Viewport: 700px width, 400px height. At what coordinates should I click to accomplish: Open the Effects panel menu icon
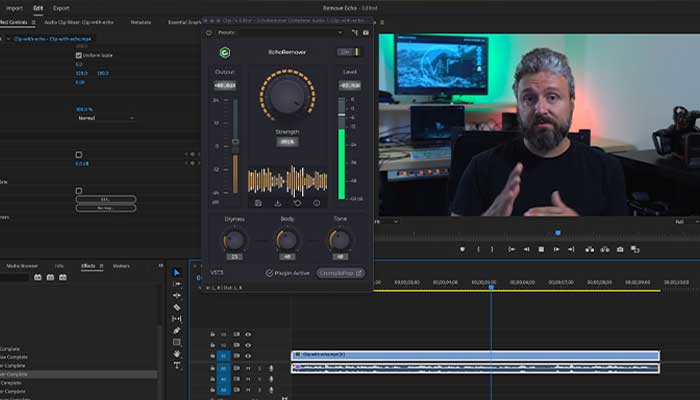coord(101,266)
